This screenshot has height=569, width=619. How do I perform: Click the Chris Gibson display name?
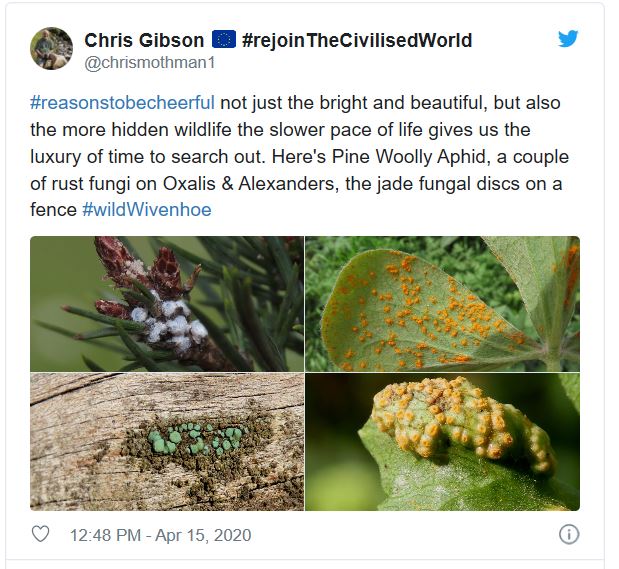point(144,40)
